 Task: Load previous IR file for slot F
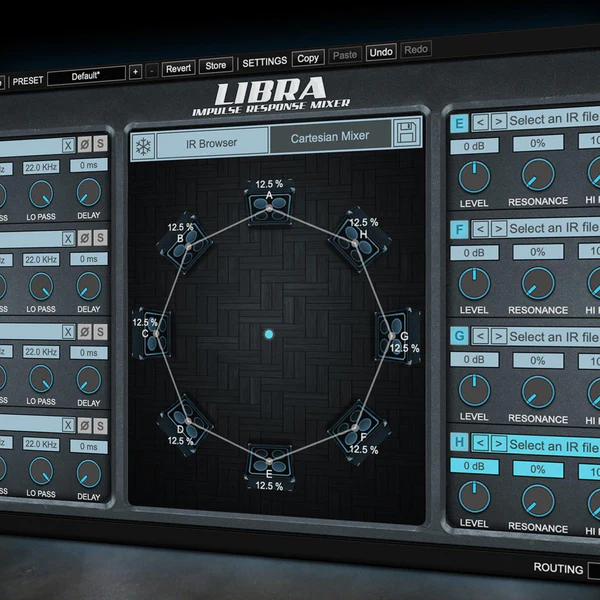tap(481, 230)
